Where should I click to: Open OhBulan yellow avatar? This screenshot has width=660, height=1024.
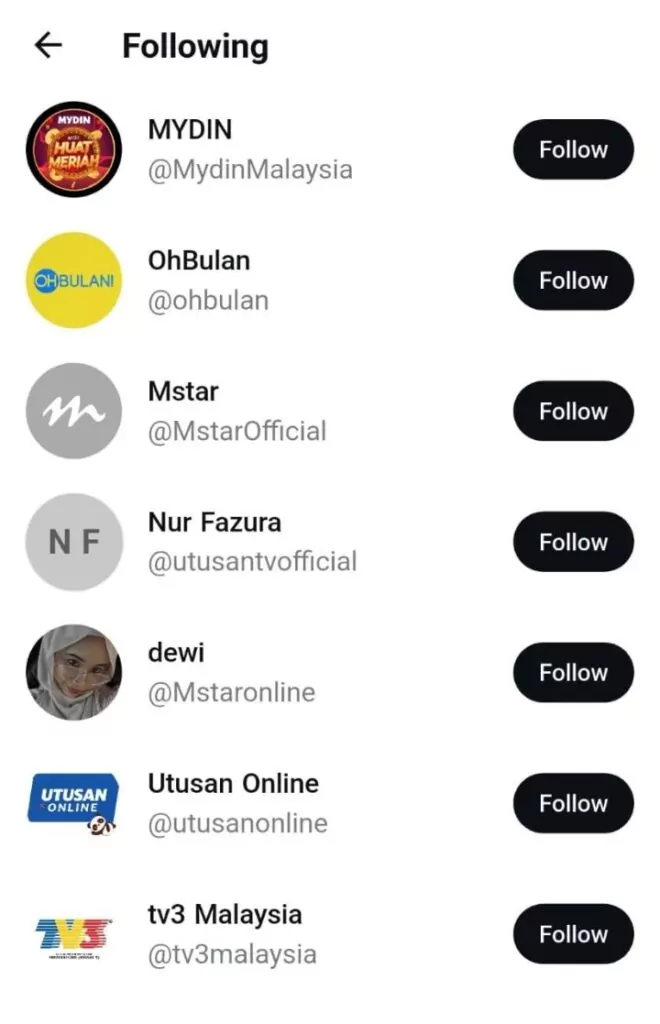point(73,280)
